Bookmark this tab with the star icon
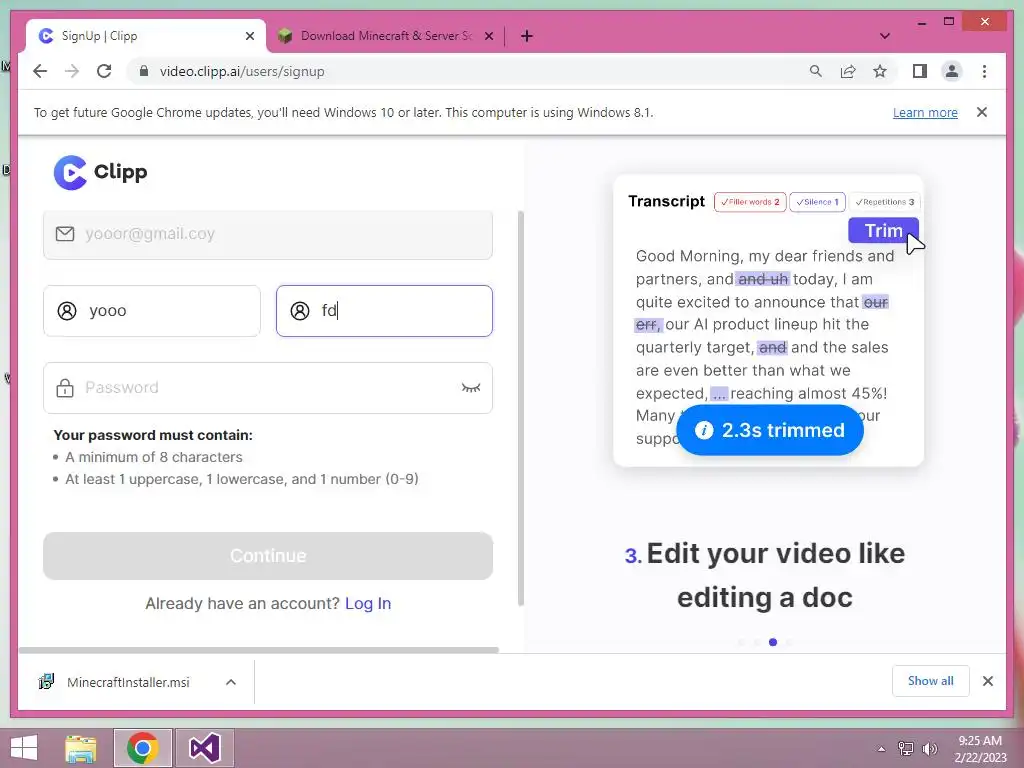 (880, 71)
